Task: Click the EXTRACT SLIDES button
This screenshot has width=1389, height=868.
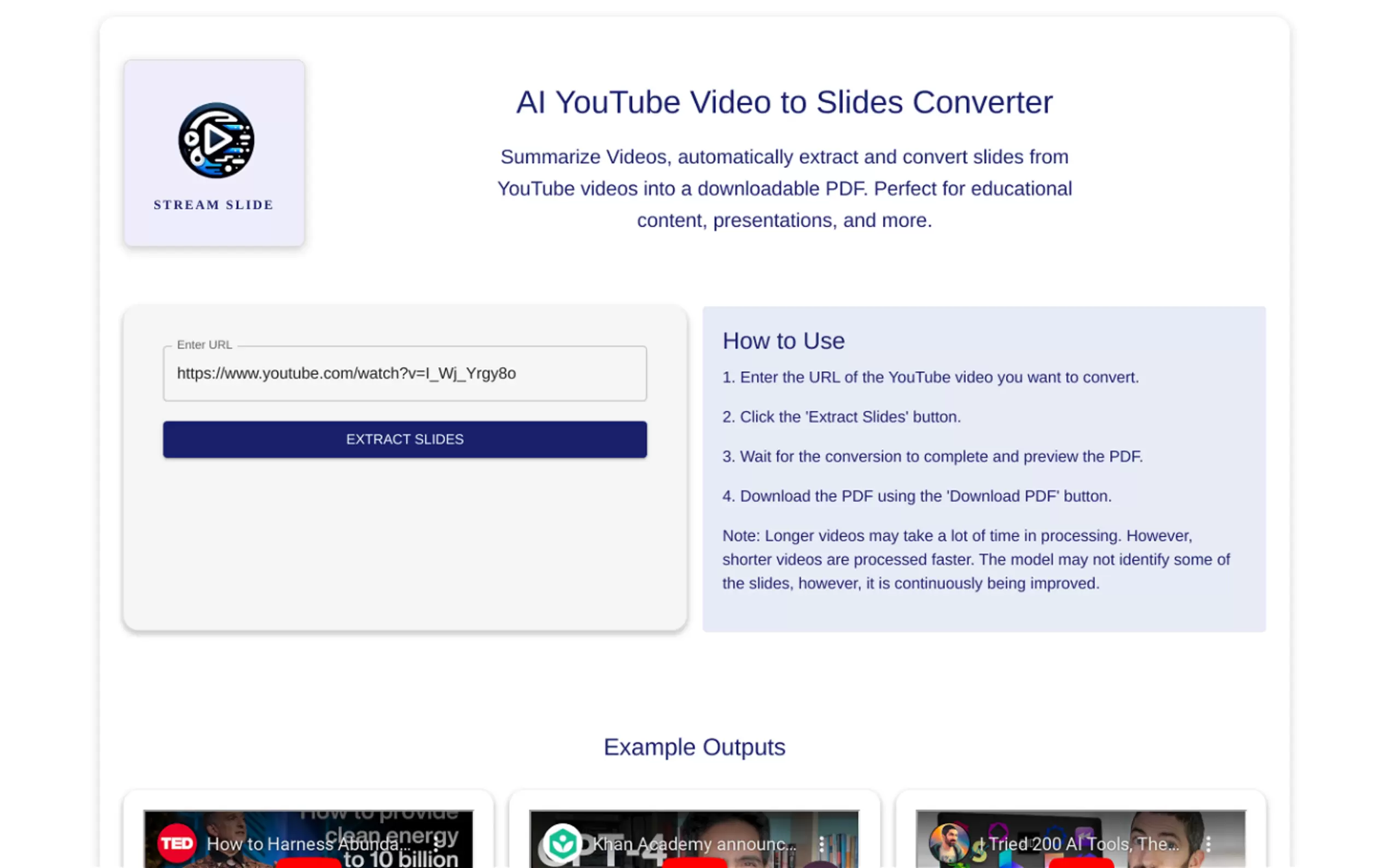Action: [x=405, y=439]
